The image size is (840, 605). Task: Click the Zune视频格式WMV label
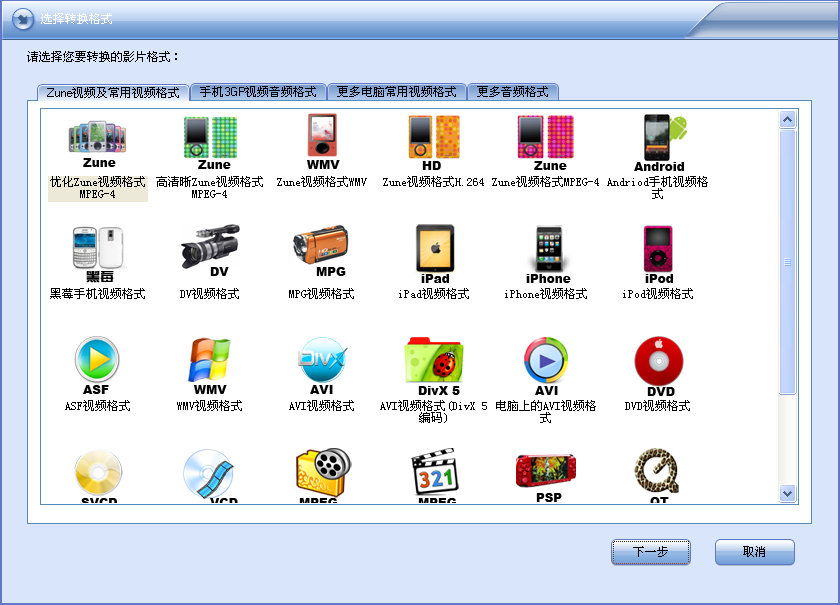321,182
